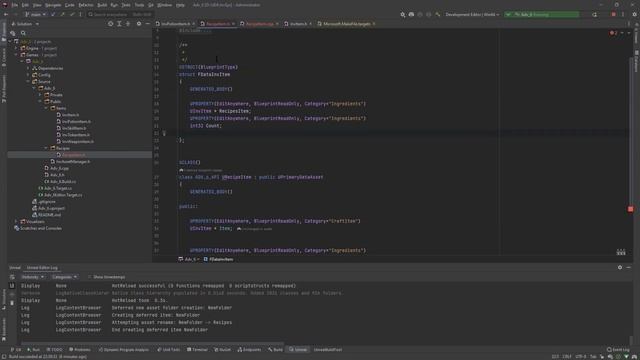
Task: Open the Solution view dropdown
Action: point(25,24)
